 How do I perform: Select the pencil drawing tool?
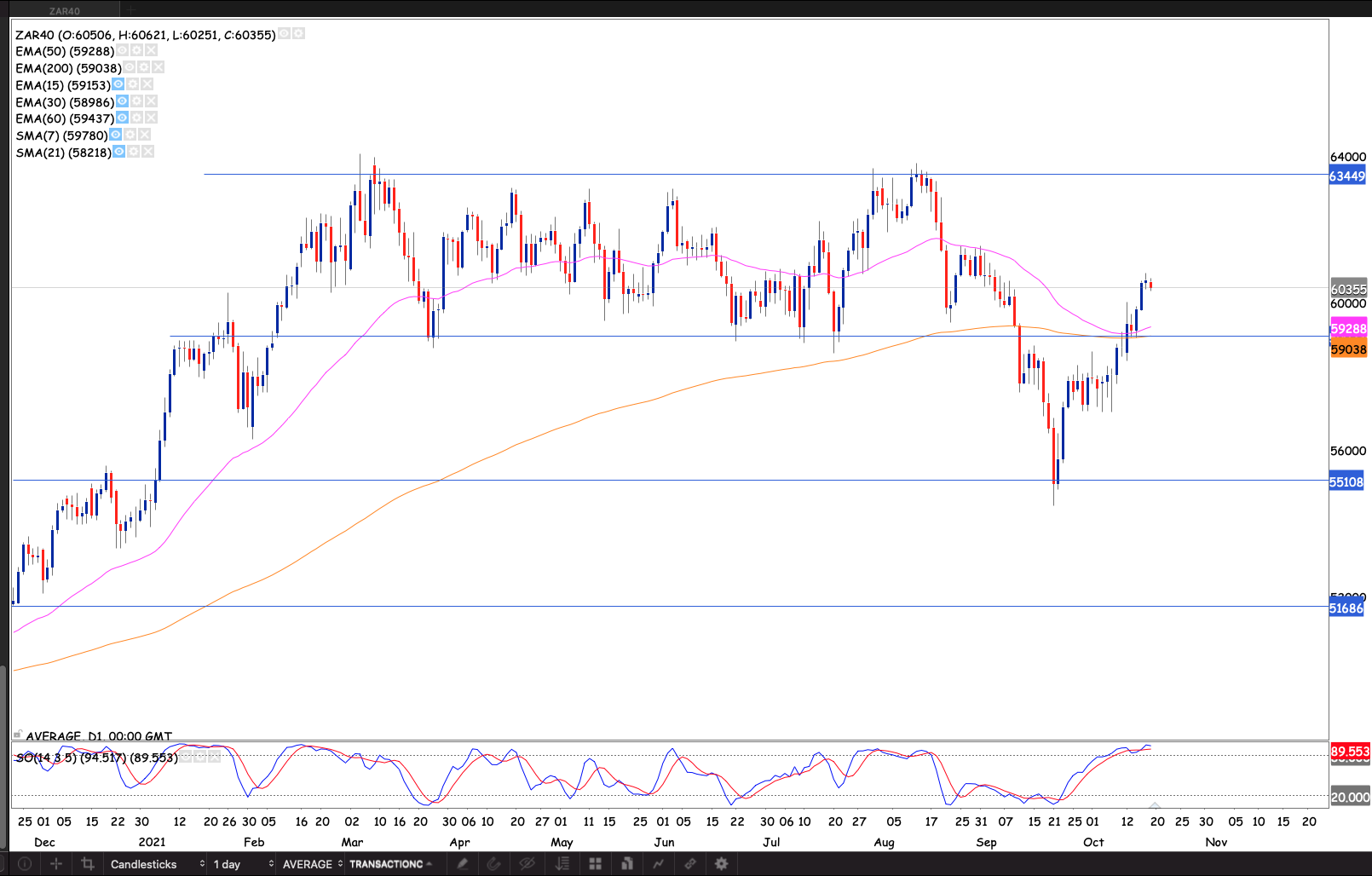(x=462, y=863)
